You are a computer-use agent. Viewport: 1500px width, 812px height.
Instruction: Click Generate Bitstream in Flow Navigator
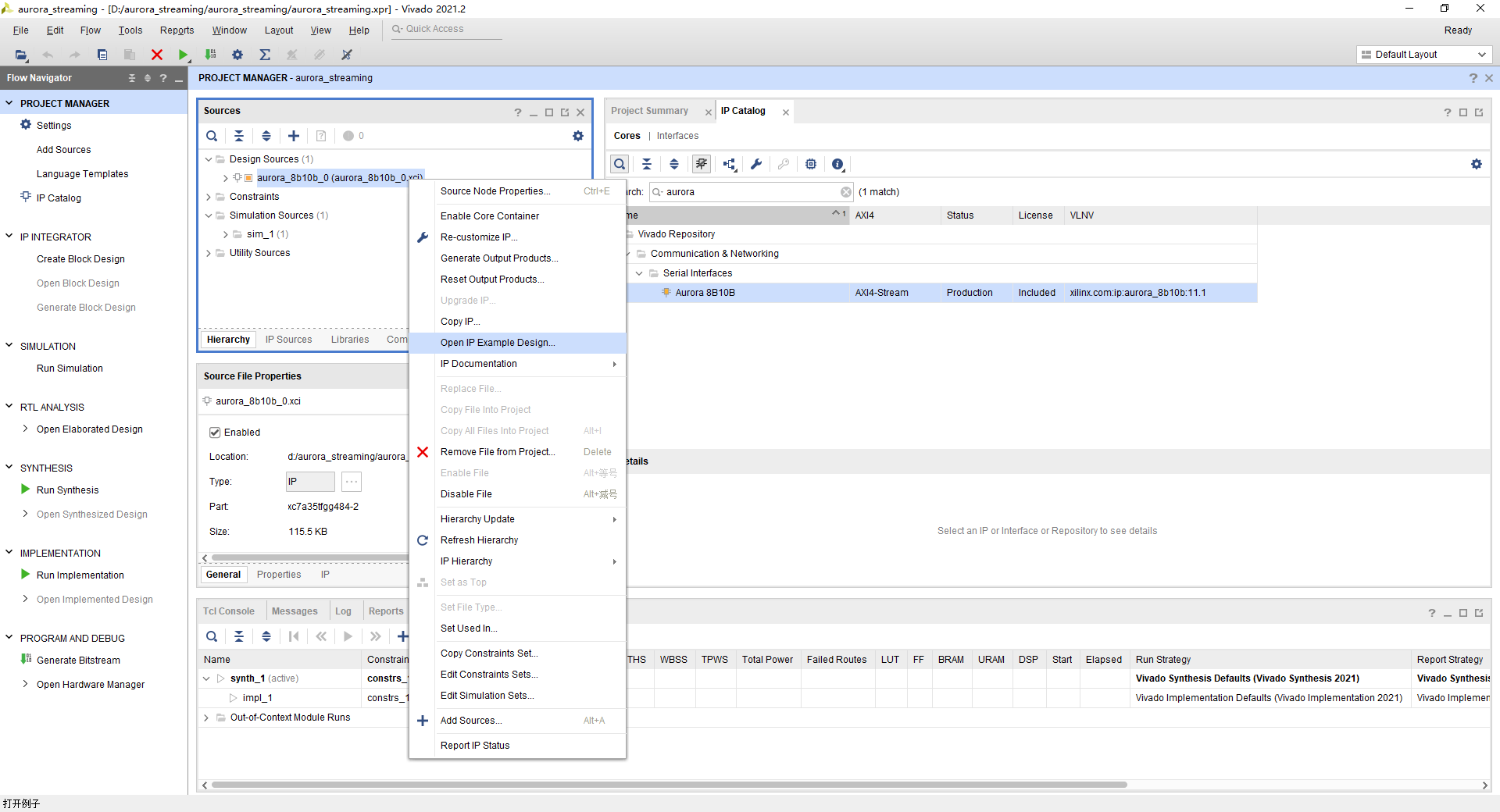click(x=78, y=661)
